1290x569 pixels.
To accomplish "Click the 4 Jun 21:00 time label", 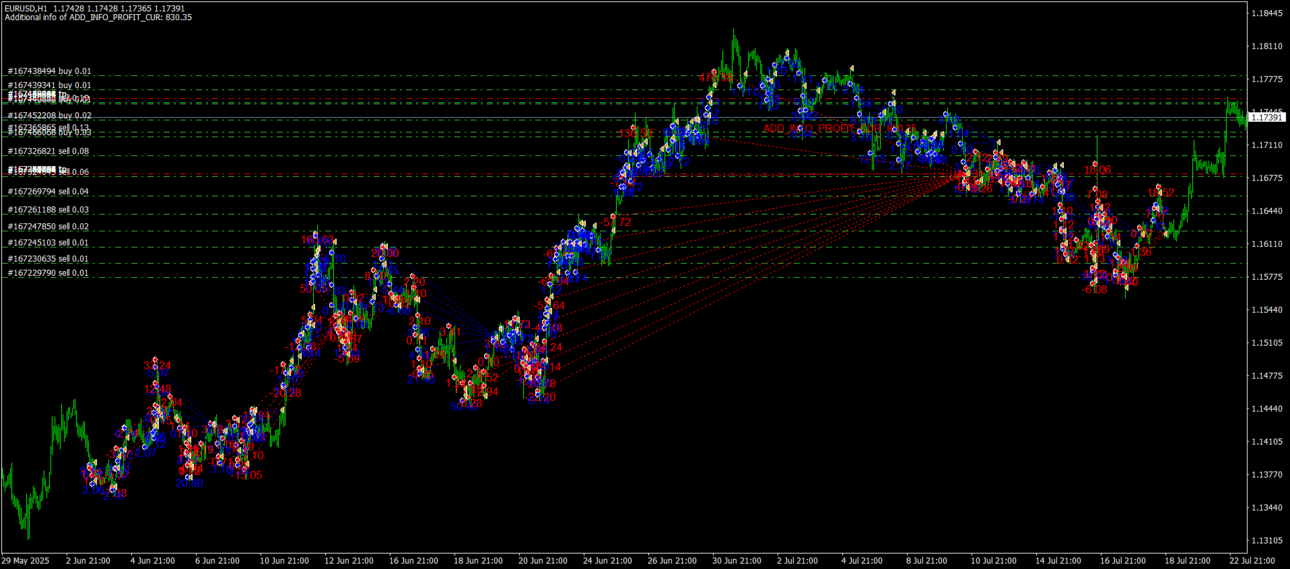I will tap(153, 560).
